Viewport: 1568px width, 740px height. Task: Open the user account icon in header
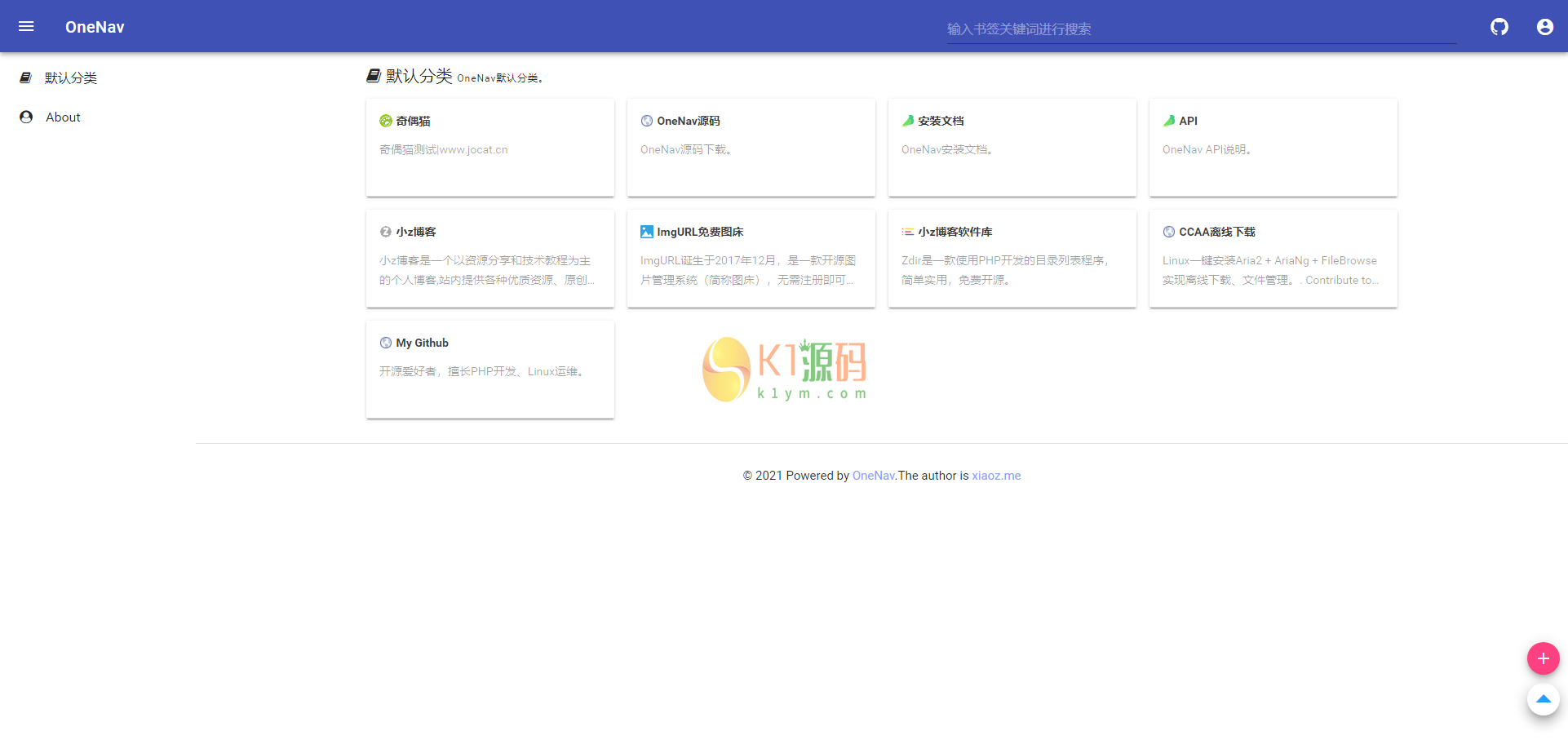pos(1545,27)
